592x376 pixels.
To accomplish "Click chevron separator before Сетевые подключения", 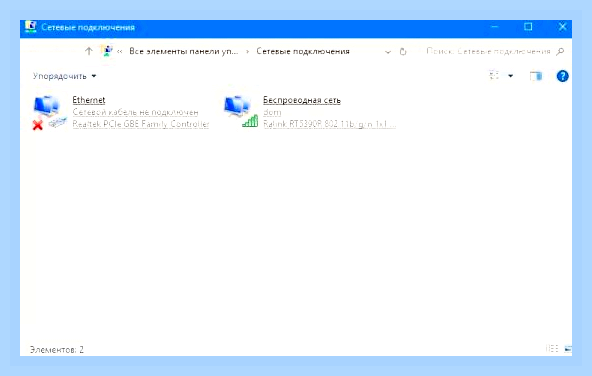I will pyautogui.click(x=247, y=51).
